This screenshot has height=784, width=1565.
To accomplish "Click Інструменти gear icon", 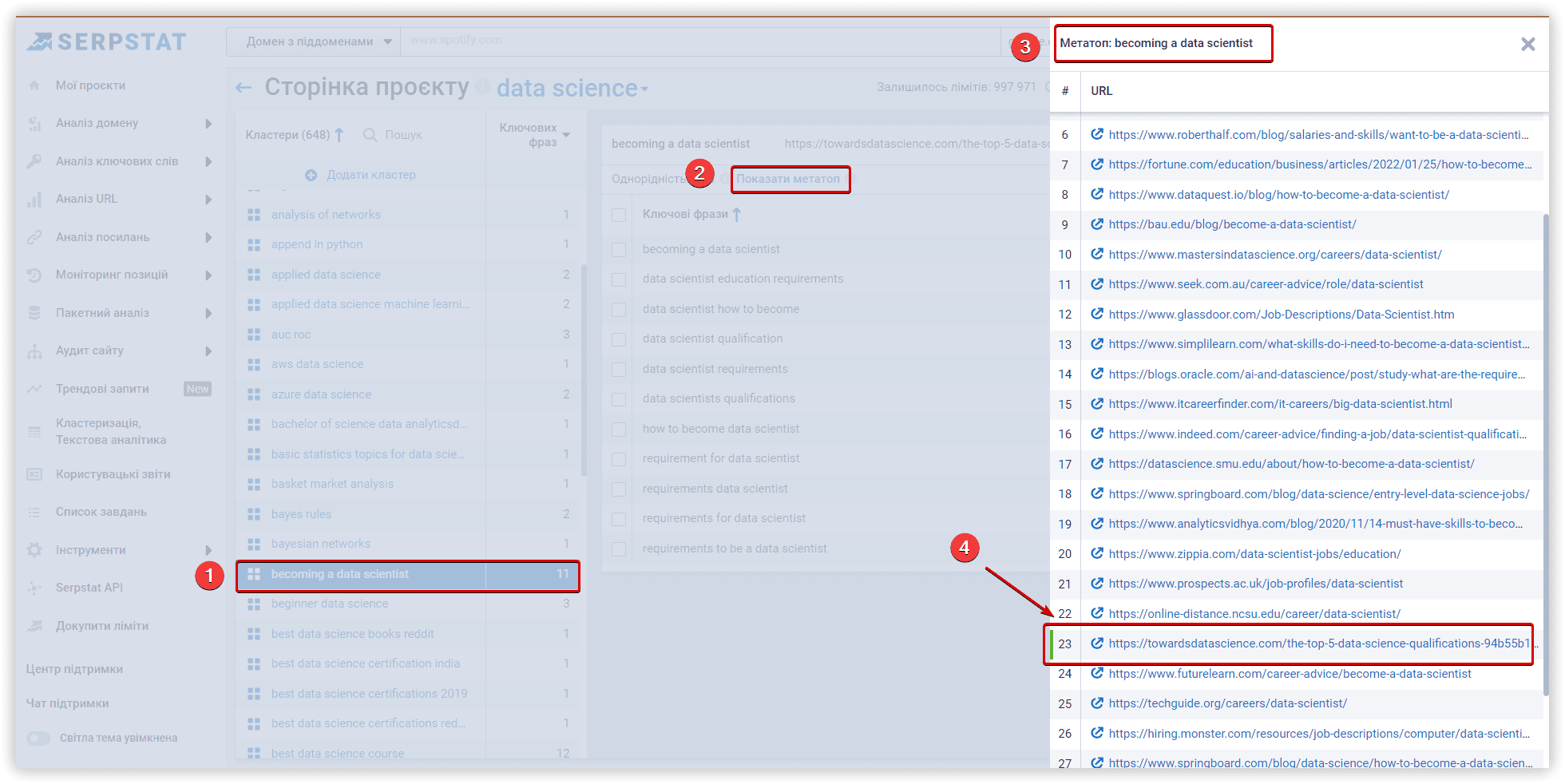I will tap(34, 550).
